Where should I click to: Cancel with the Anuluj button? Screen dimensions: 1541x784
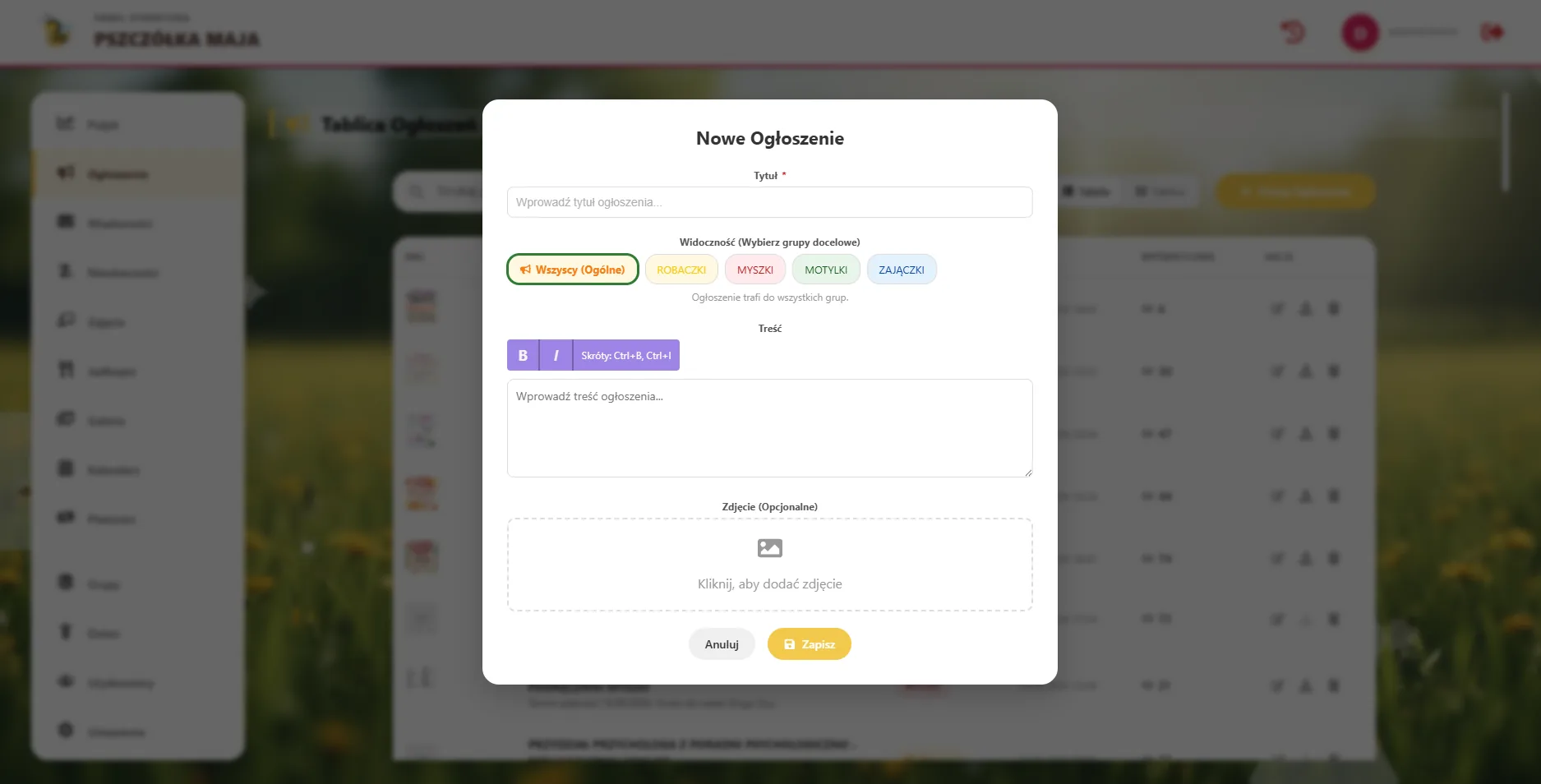[x=722, y=644]
